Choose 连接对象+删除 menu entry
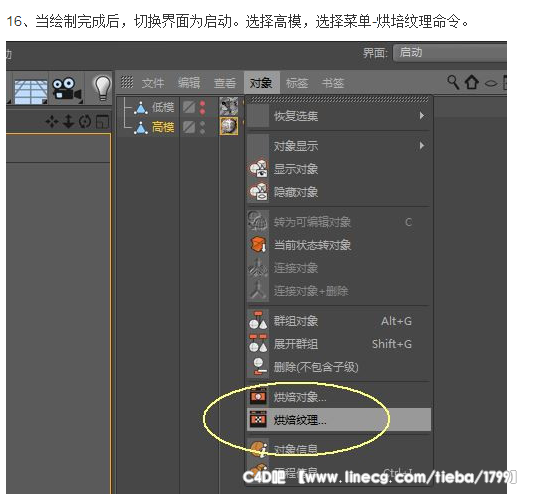 click(339, 291)
